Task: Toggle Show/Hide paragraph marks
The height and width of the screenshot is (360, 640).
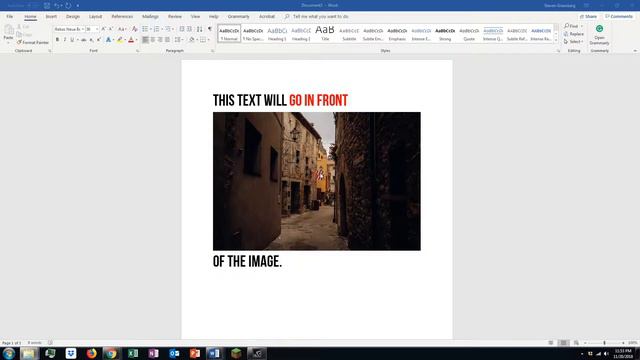Action: [x=210, y=29]
